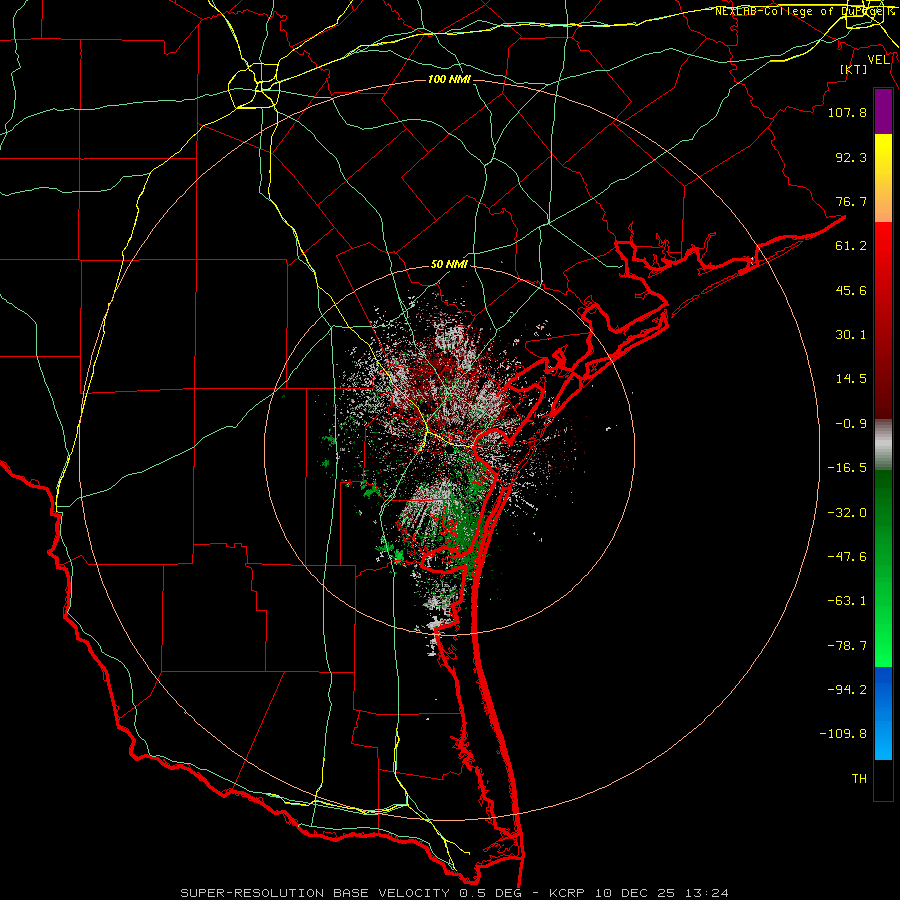Image resolution: width=900 pixels, height=900 pixels.
Task: Click the -16.5 velocity scale value
Action: point(847,468)
